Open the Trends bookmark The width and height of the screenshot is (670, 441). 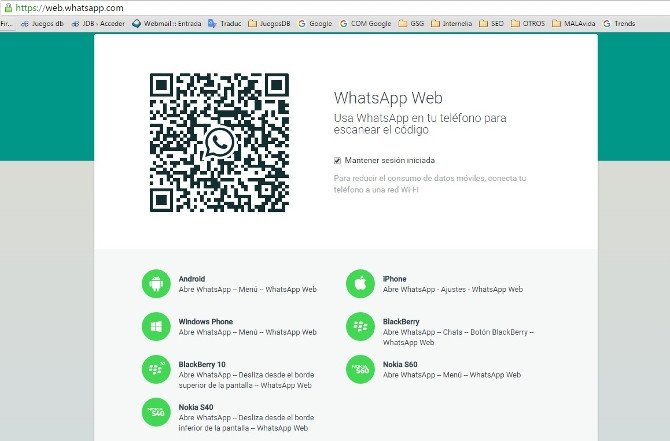tap(619, 24)
